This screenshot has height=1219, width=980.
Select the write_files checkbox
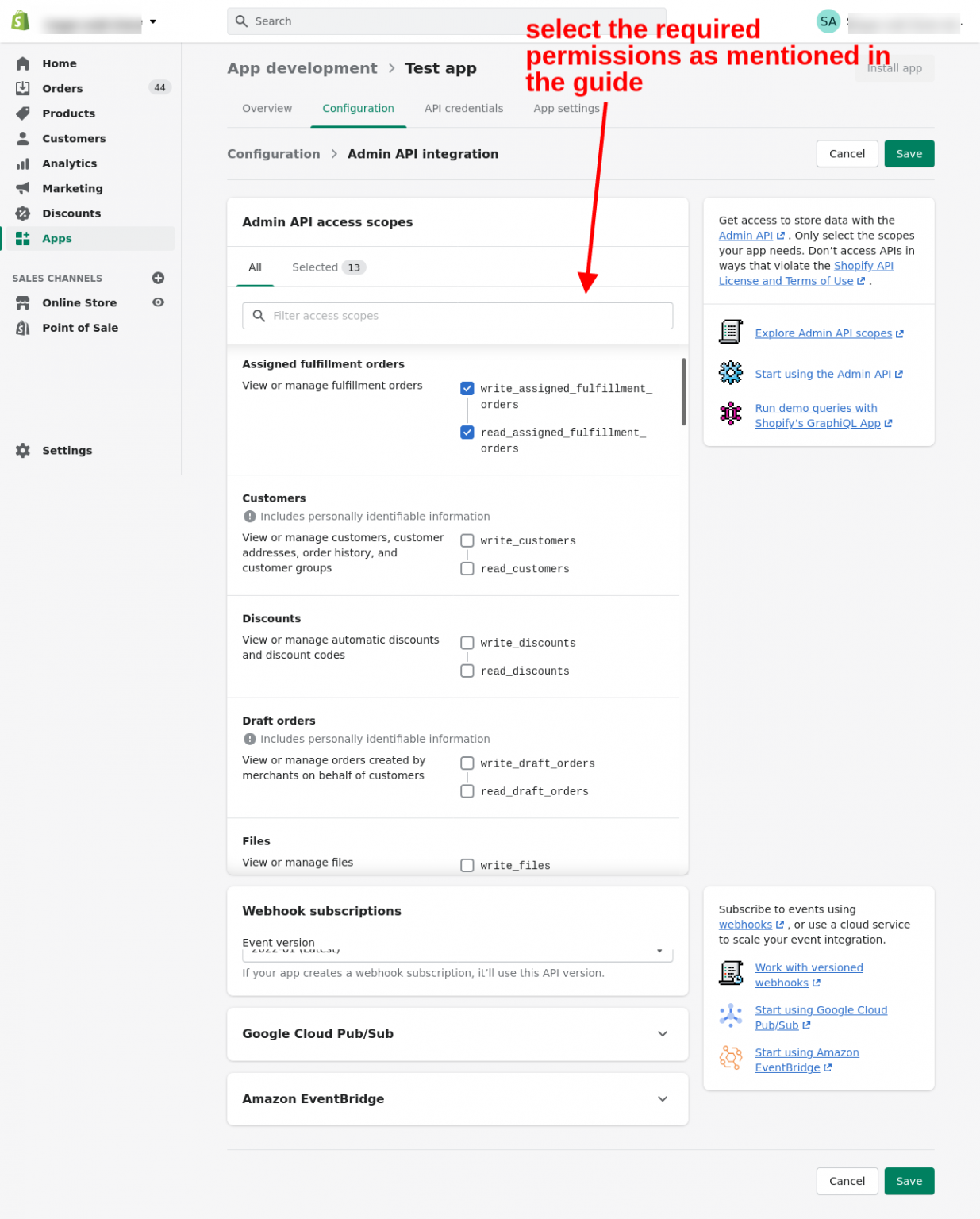pyautogui.click(x=467, y=866)
